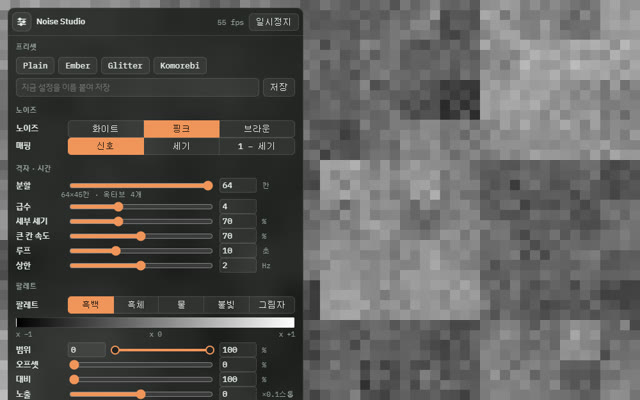Screen dimensions: 640x400
Task: Click the 'x +1' gradient label
Action: point(287,335)
